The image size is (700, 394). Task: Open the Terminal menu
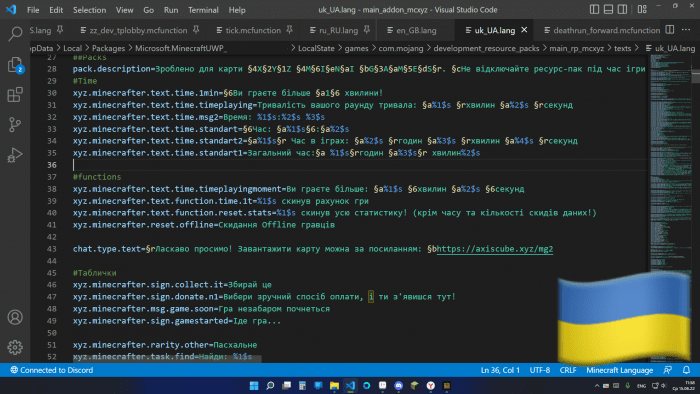click(203, 10)
